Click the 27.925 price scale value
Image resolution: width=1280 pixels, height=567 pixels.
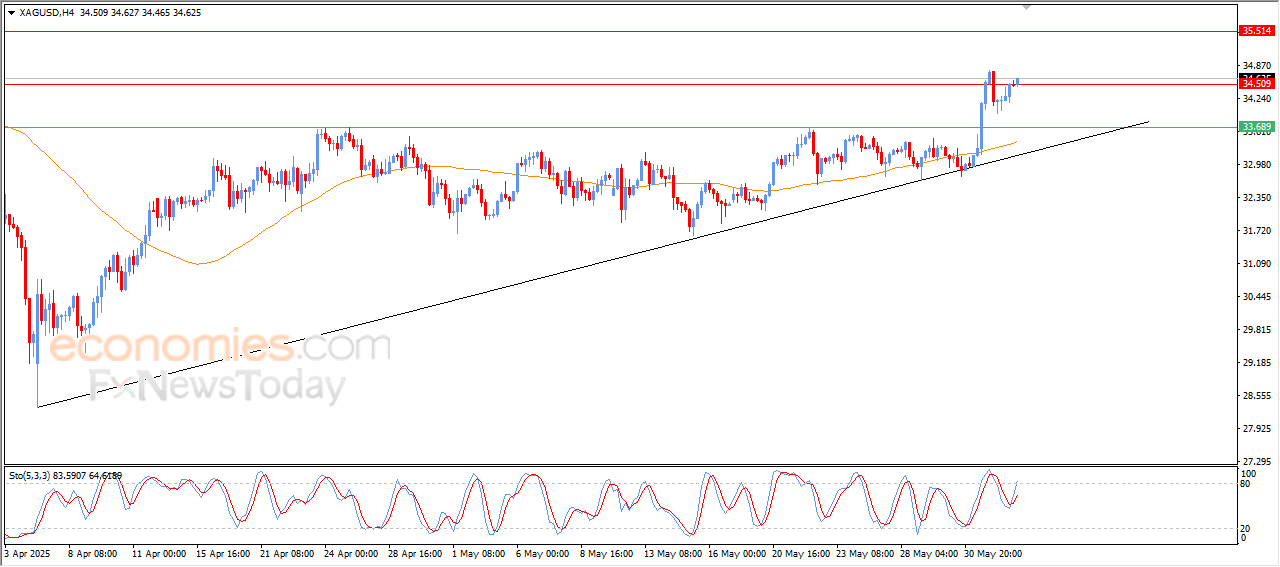pyautogui.click(x=1257, y=429)
